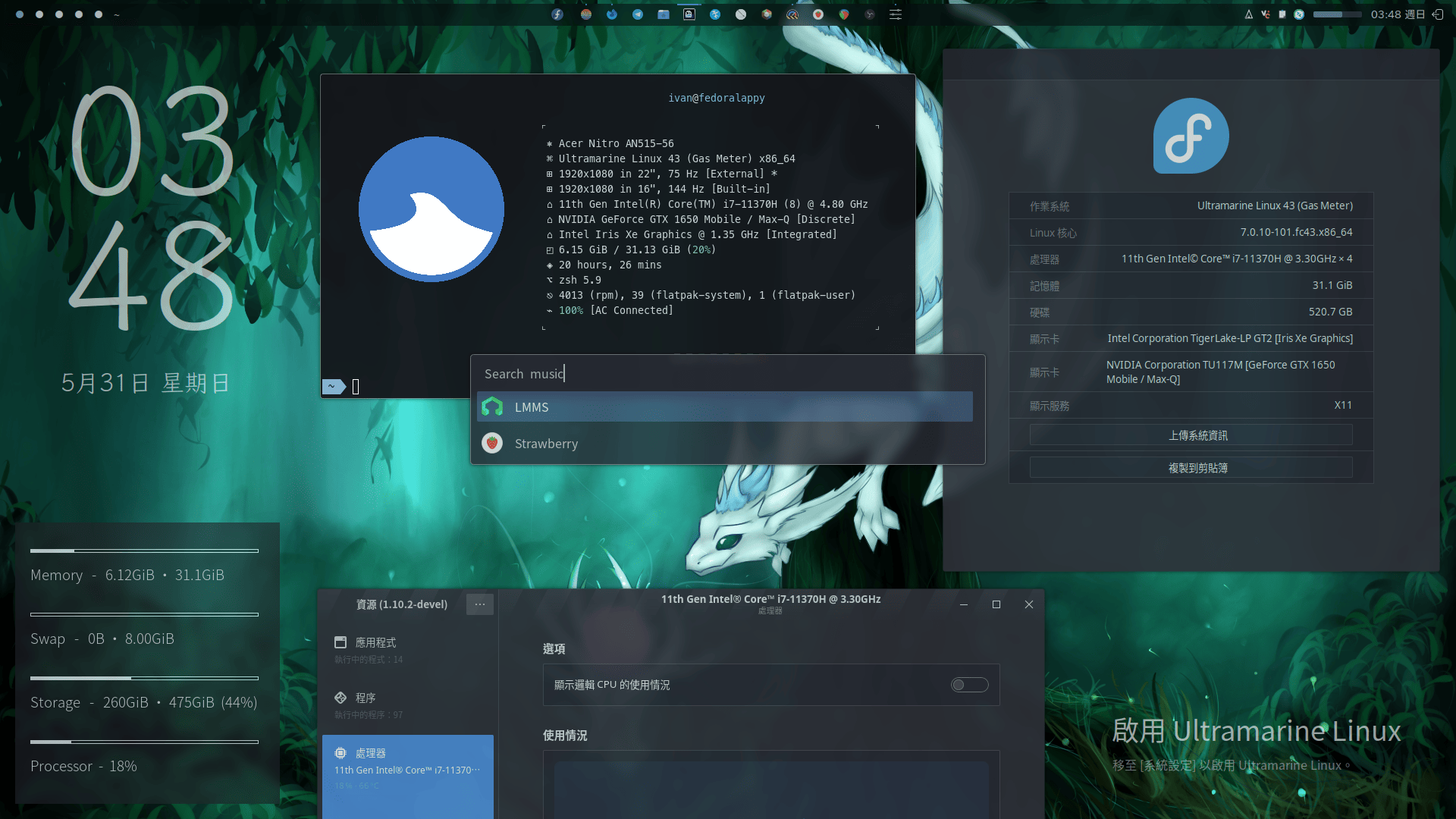Click the 資源 (1.10.2-devel) title text

402,604
